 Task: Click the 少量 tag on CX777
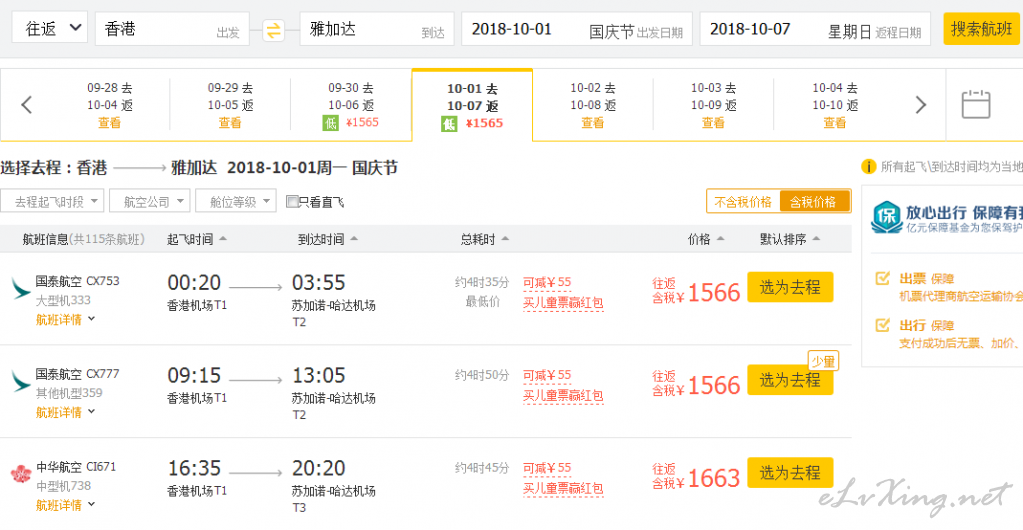(x=823, y=361)
